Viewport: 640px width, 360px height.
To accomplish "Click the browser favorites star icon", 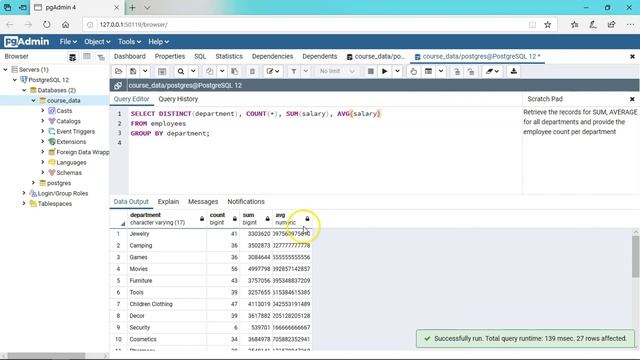I will 548,24.
